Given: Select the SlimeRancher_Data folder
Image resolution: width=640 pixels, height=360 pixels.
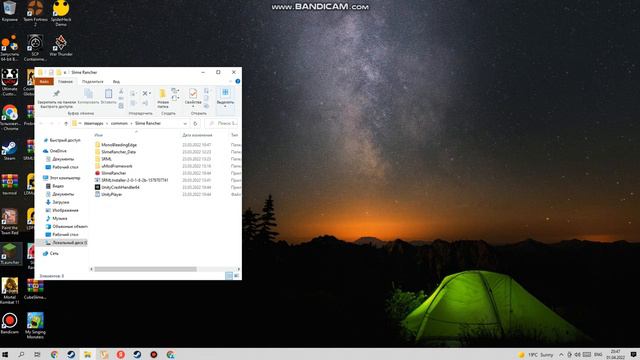Looking at the screenshot, I should (x=118, y=152).
